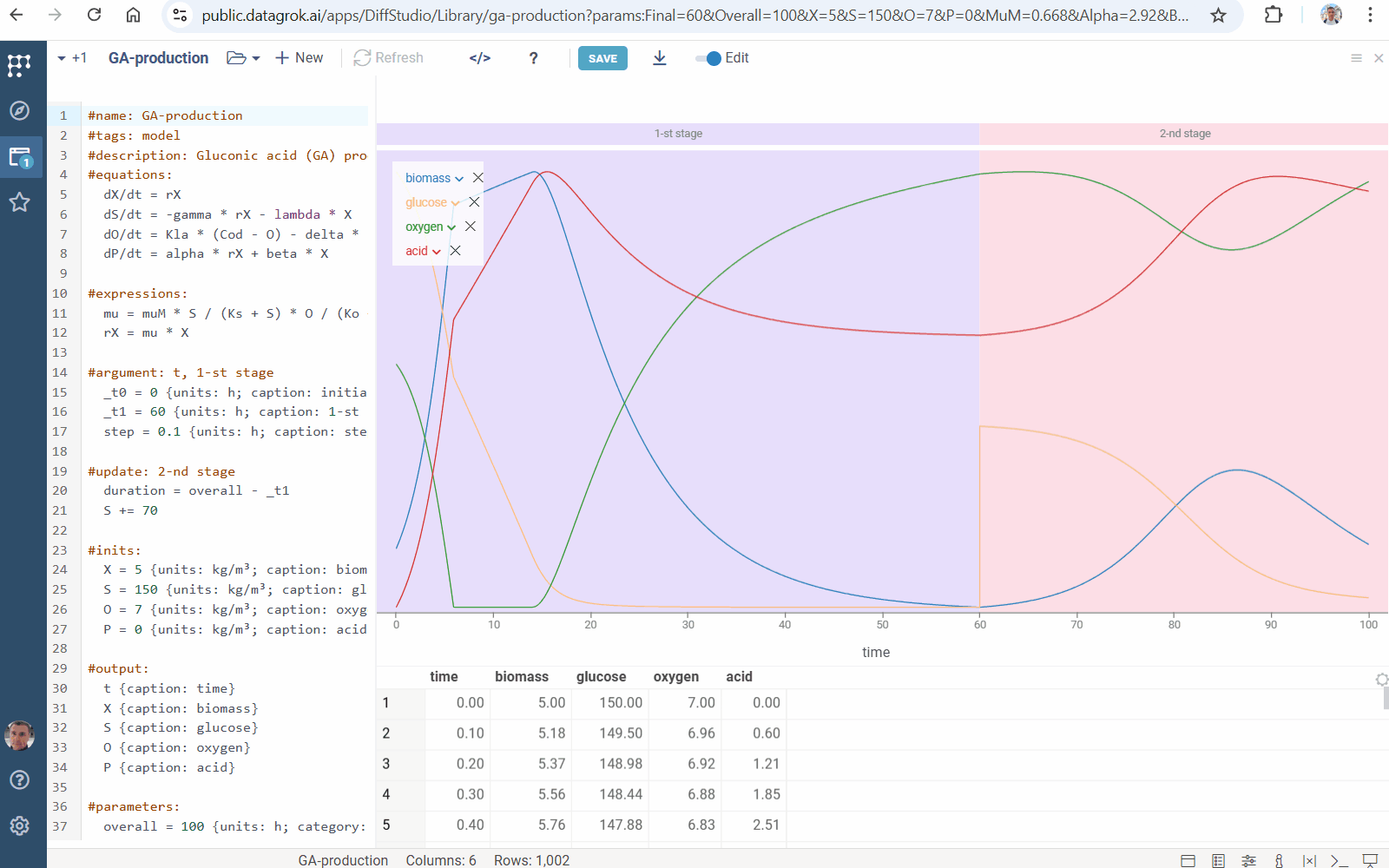Click the 2-nd stage band in the chart

pyautogui.click(x=1184, y=134)
